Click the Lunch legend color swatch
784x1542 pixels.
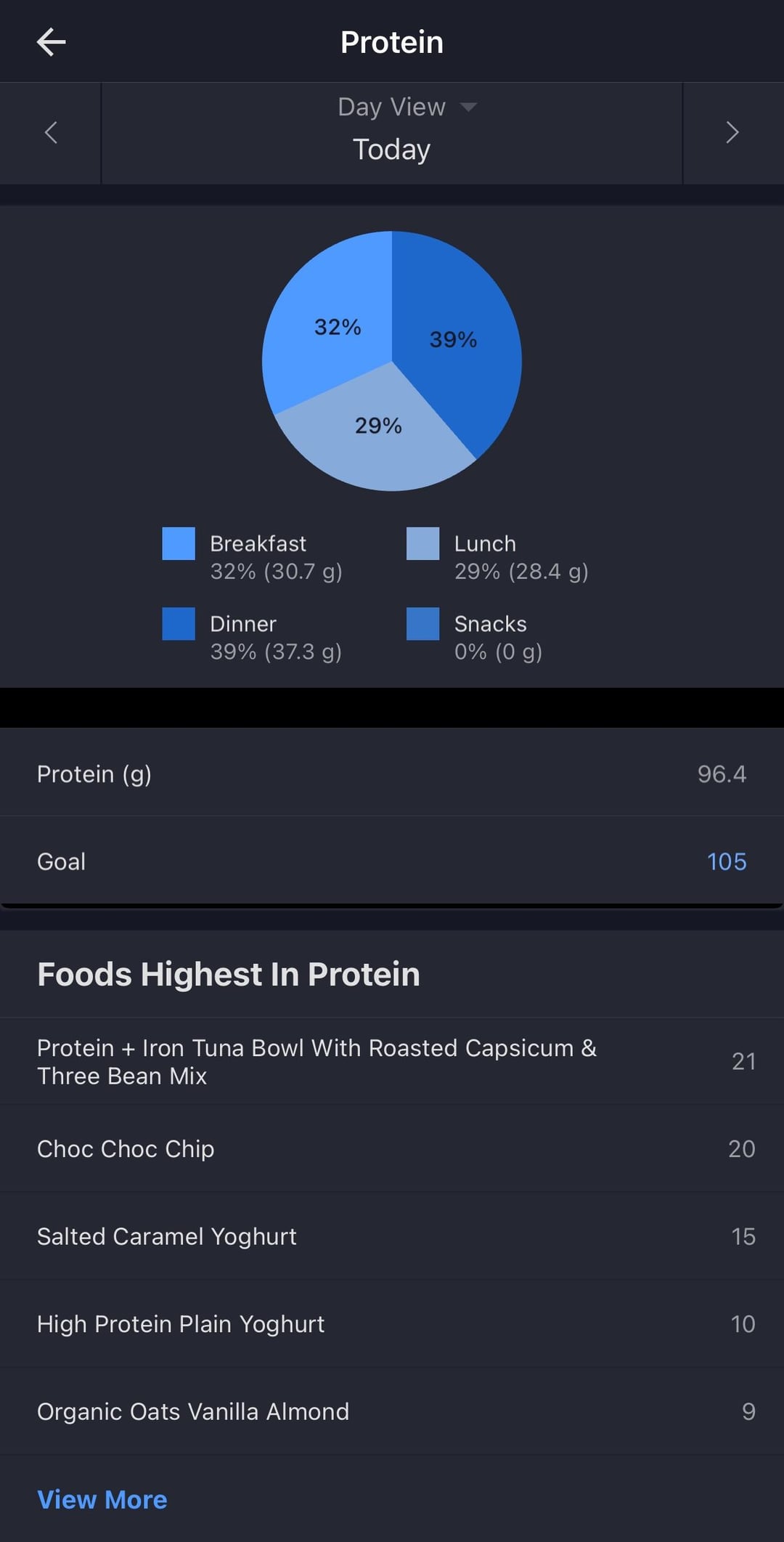pyautogui.click(x=422, y=544)
